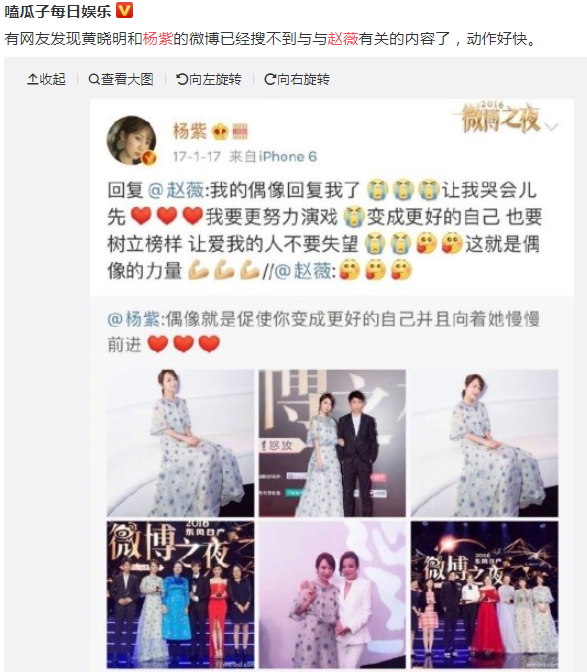Collapse the image with 收起
This screenshot has height=672, width=587.
[x=46, y=79]
